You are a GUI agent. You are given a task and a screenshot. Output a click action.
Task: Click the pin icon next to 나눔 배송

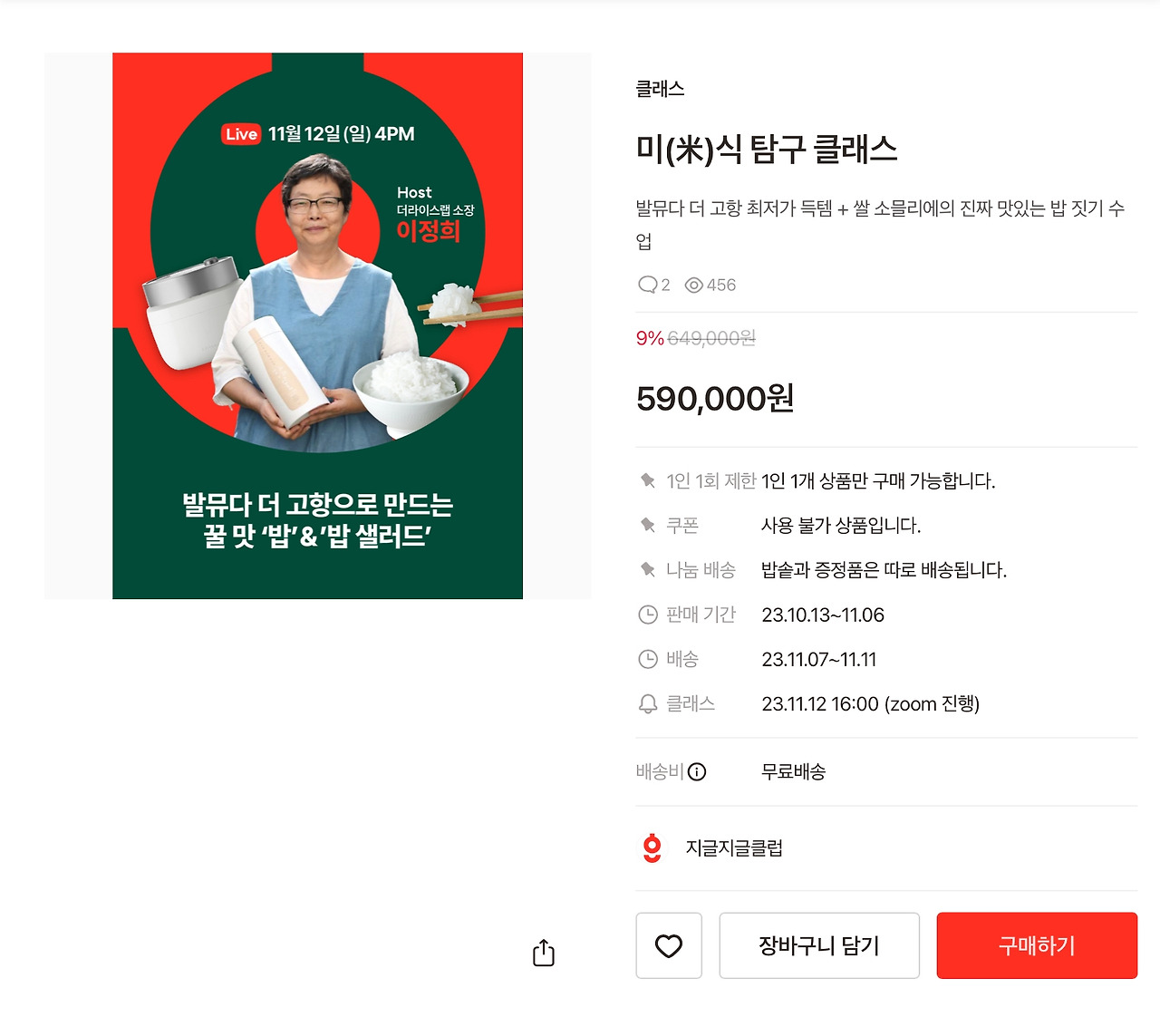[x=648, y=569]
